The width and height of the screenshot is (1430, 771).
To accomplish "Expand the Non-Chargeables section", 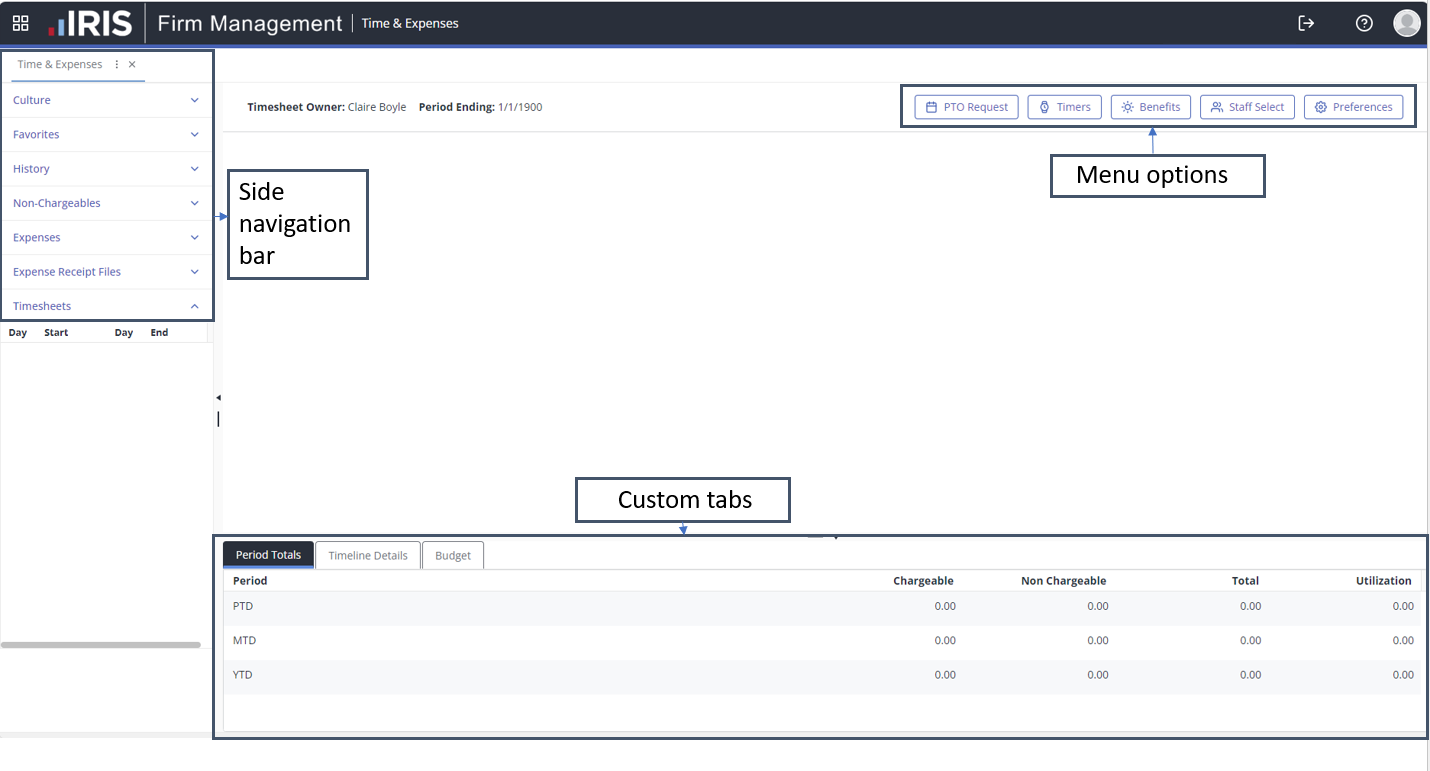I will click(194, 203).
